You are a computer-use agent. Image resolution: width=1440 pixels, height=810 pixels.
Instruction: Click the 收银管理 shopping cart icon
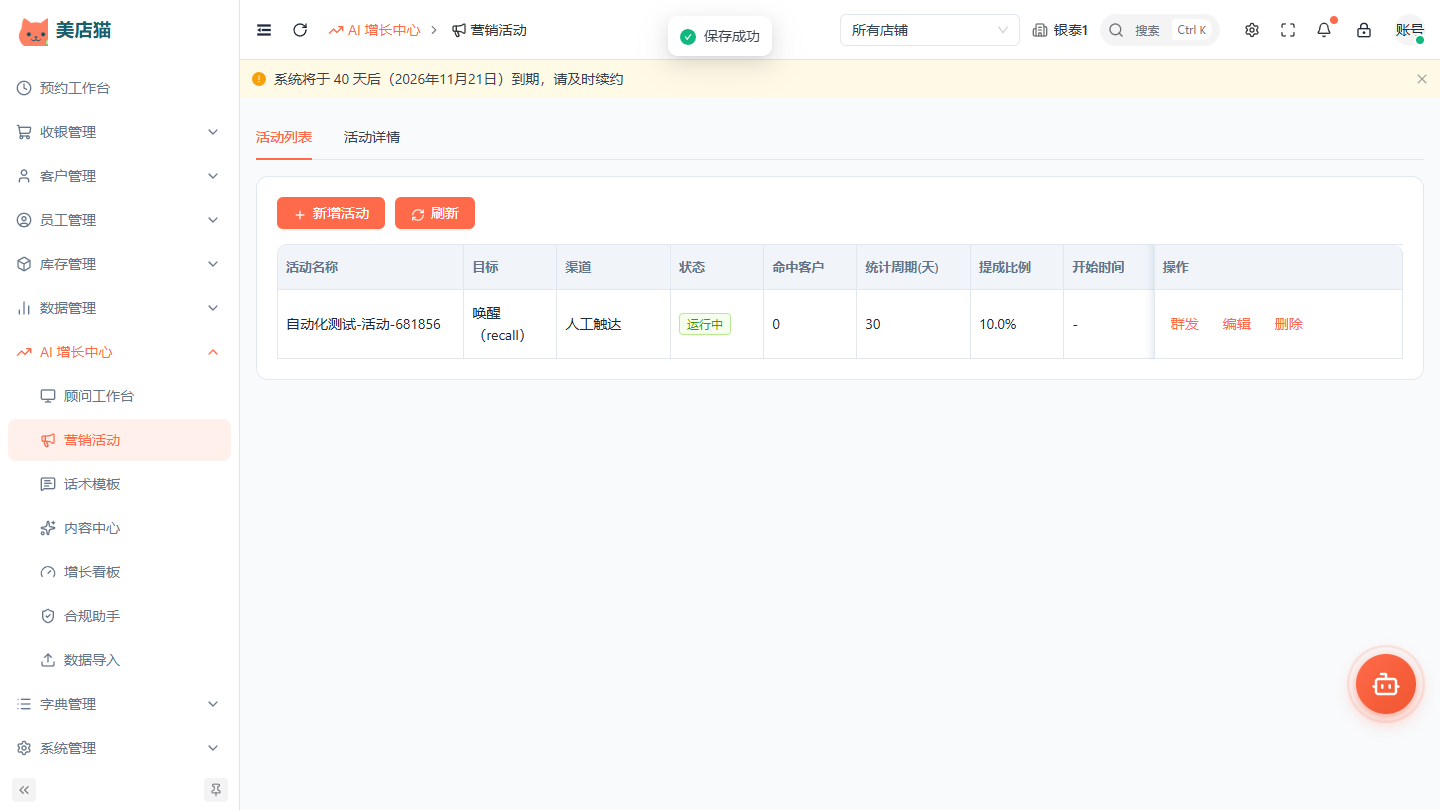24,132
